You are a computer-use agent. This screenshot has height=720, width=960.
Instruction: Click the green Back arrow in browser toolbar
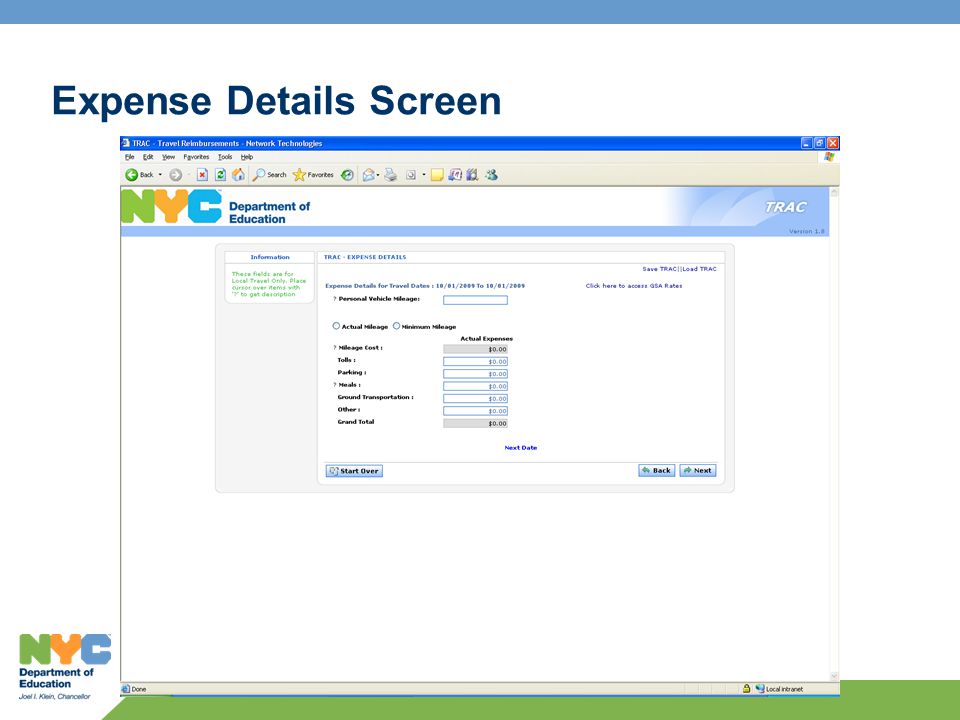click(131, 175)
